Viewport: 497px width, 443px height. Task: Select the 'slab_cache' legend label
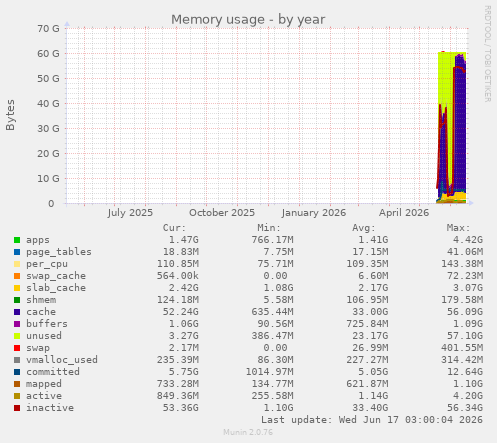(x=56, y=288)
